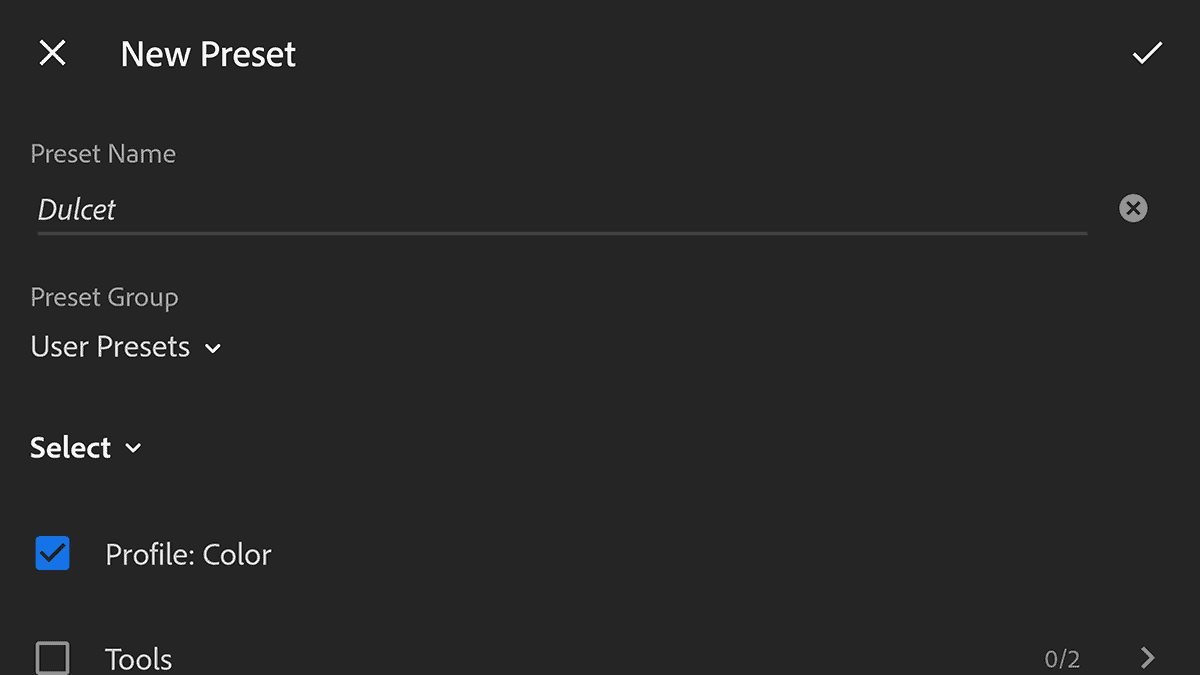
Task: Click the New Preset title text
Action: pos(208,54)
